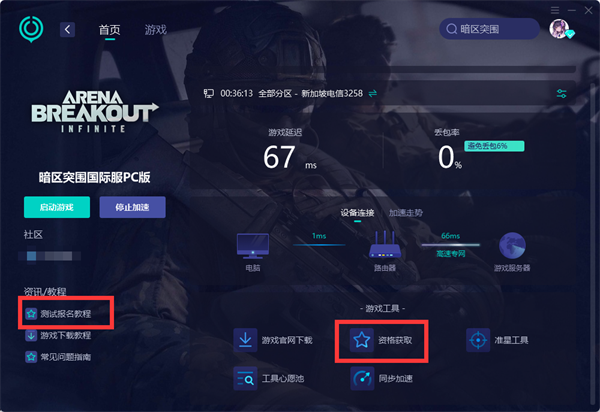Open the 准星工具 crosshair icon
Viewport: 600px width, 412px height.
point(478,340)
